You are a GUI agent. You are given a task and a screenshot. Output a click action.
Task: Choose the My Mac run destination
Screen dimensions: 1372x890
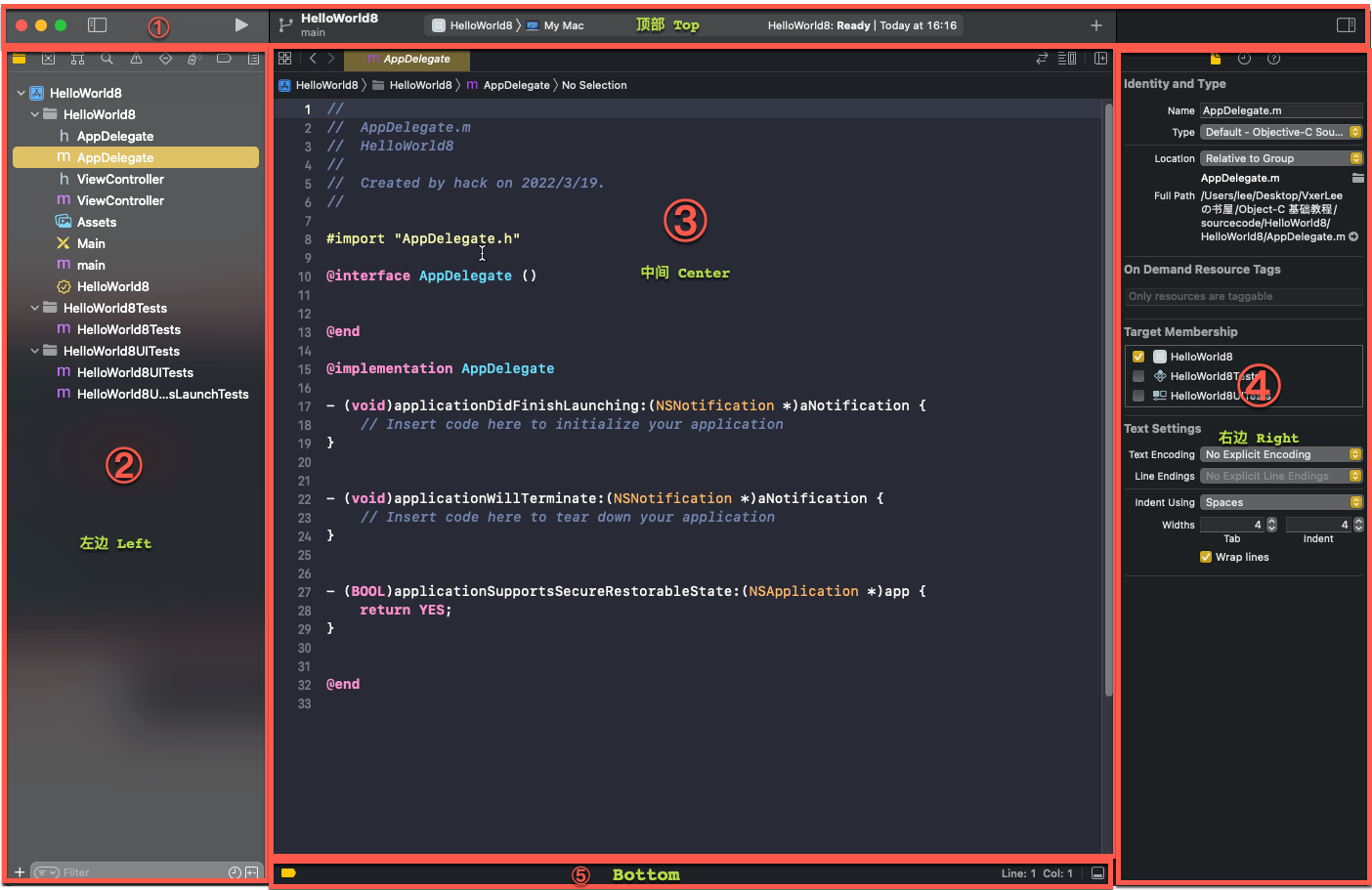click(x=555, y=25)
